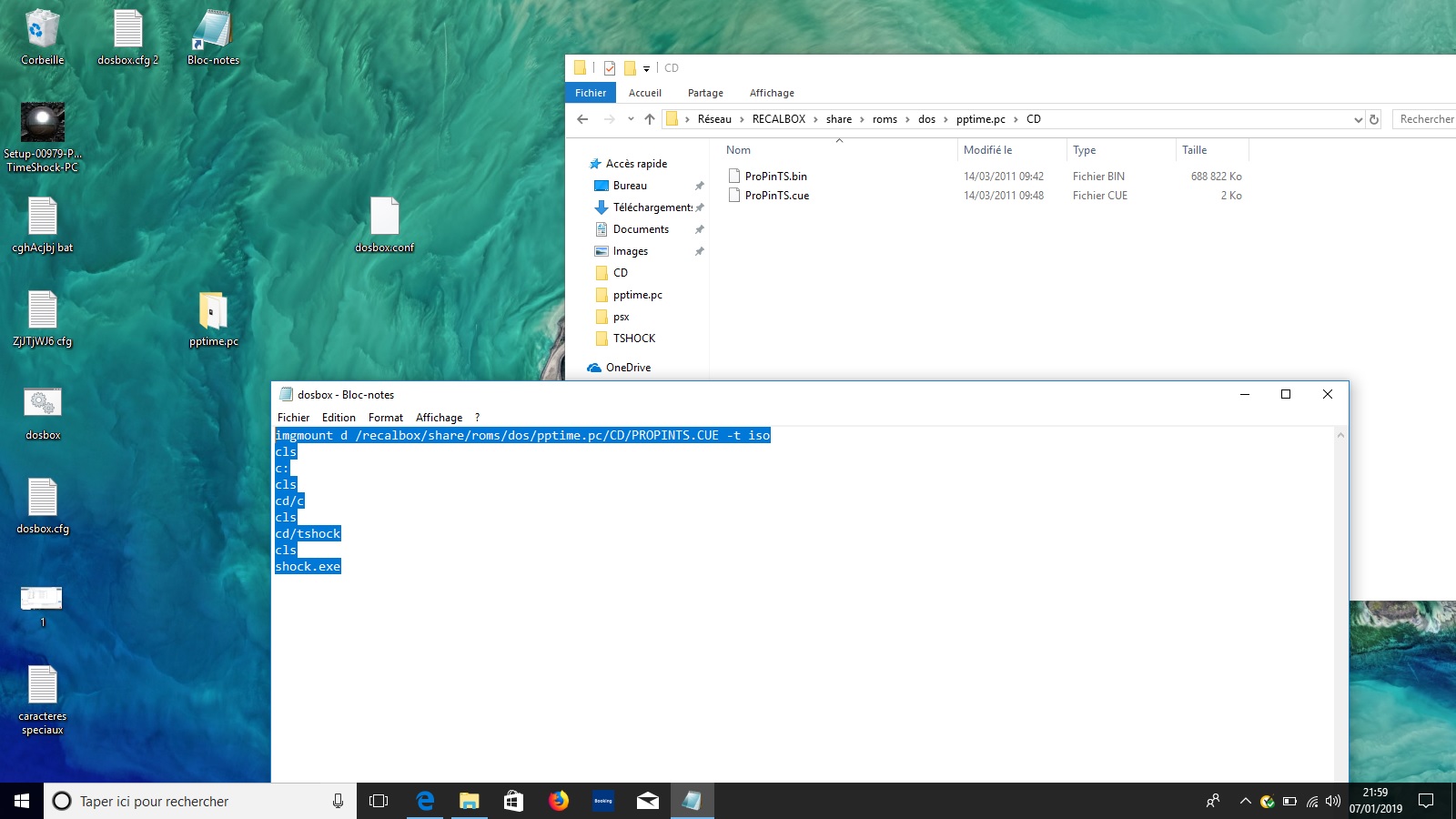
Task: Refresh the Explorer folder view
Action: (x=1374, y=119)
